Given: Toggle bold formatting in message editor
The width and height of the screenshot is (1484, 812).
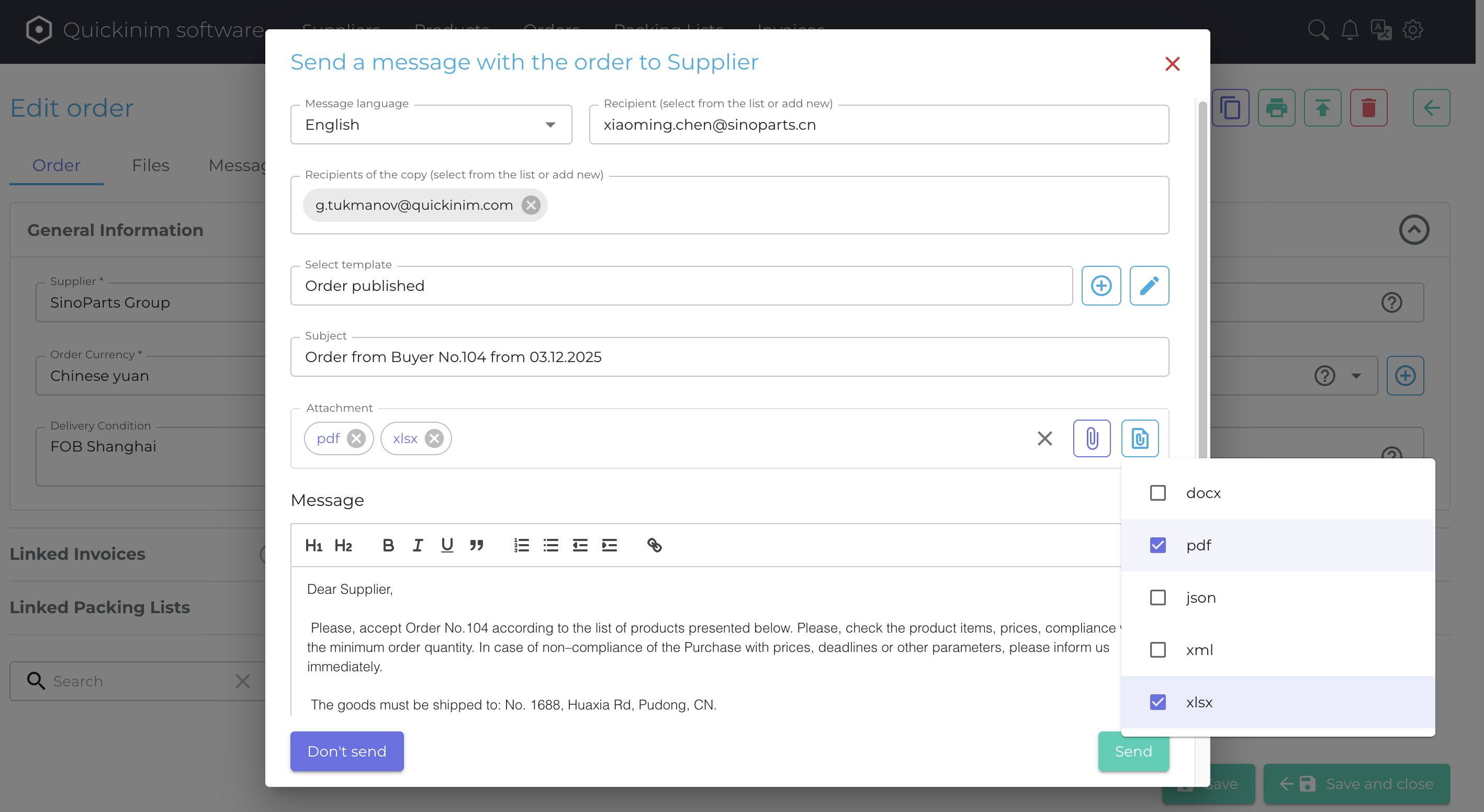Looking at the screenshot, I should (x=388, y=545).
